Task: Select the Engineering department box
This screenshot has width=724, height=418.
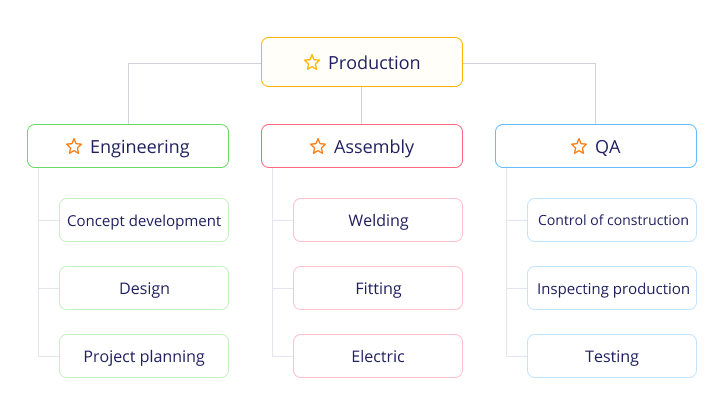Action: pyautogui.click(x=128, y=146)
